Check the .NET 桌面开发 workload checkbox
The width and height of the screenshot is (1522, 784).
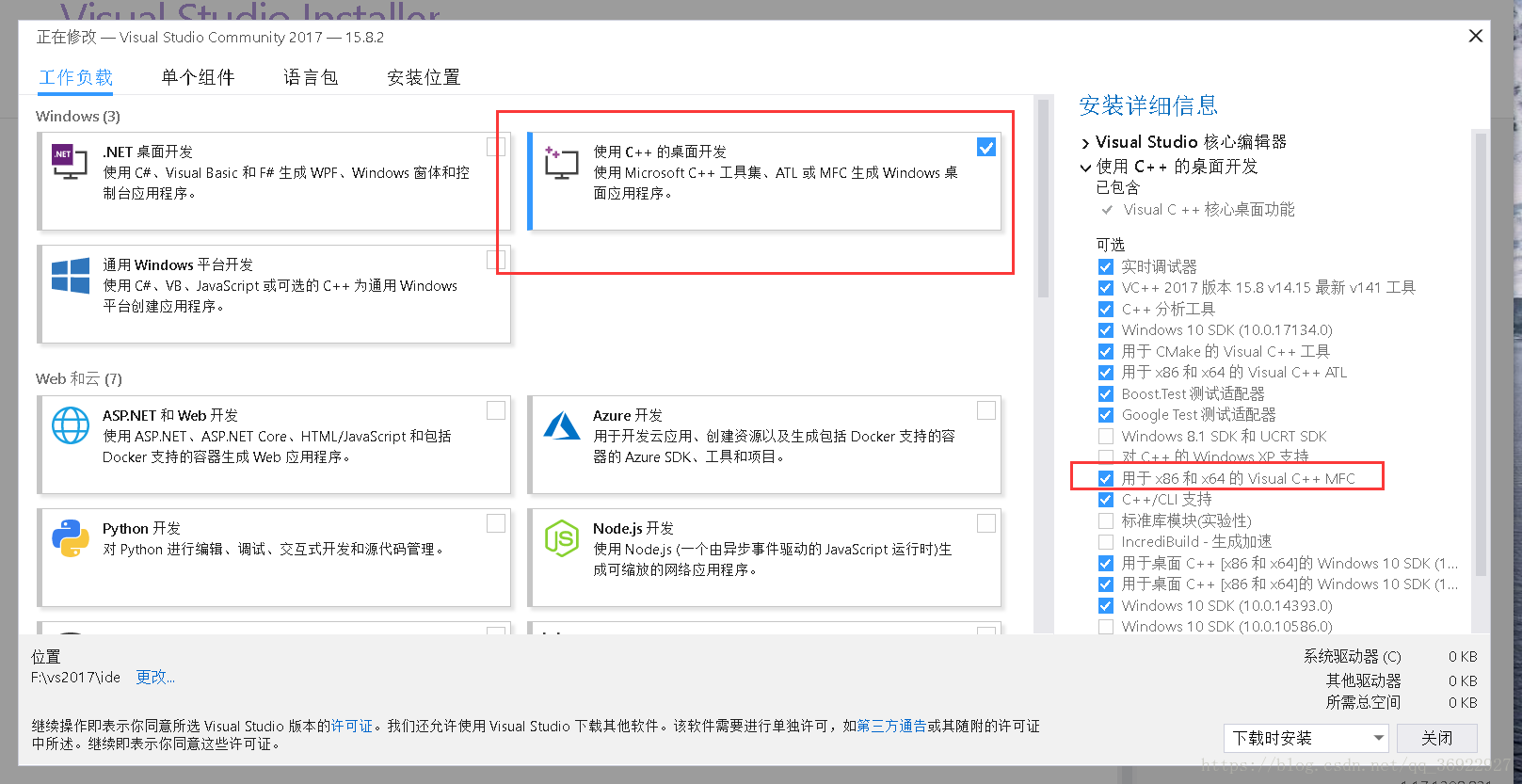tap(496, 147)
